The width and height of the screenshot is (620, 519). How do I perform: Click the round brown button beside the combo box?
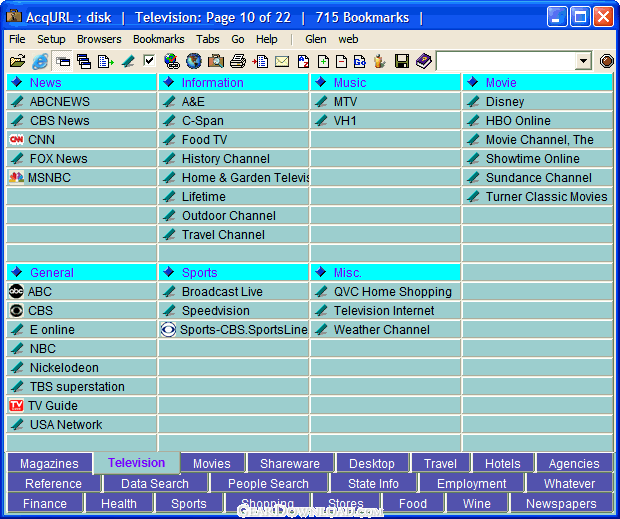(607, 61)
